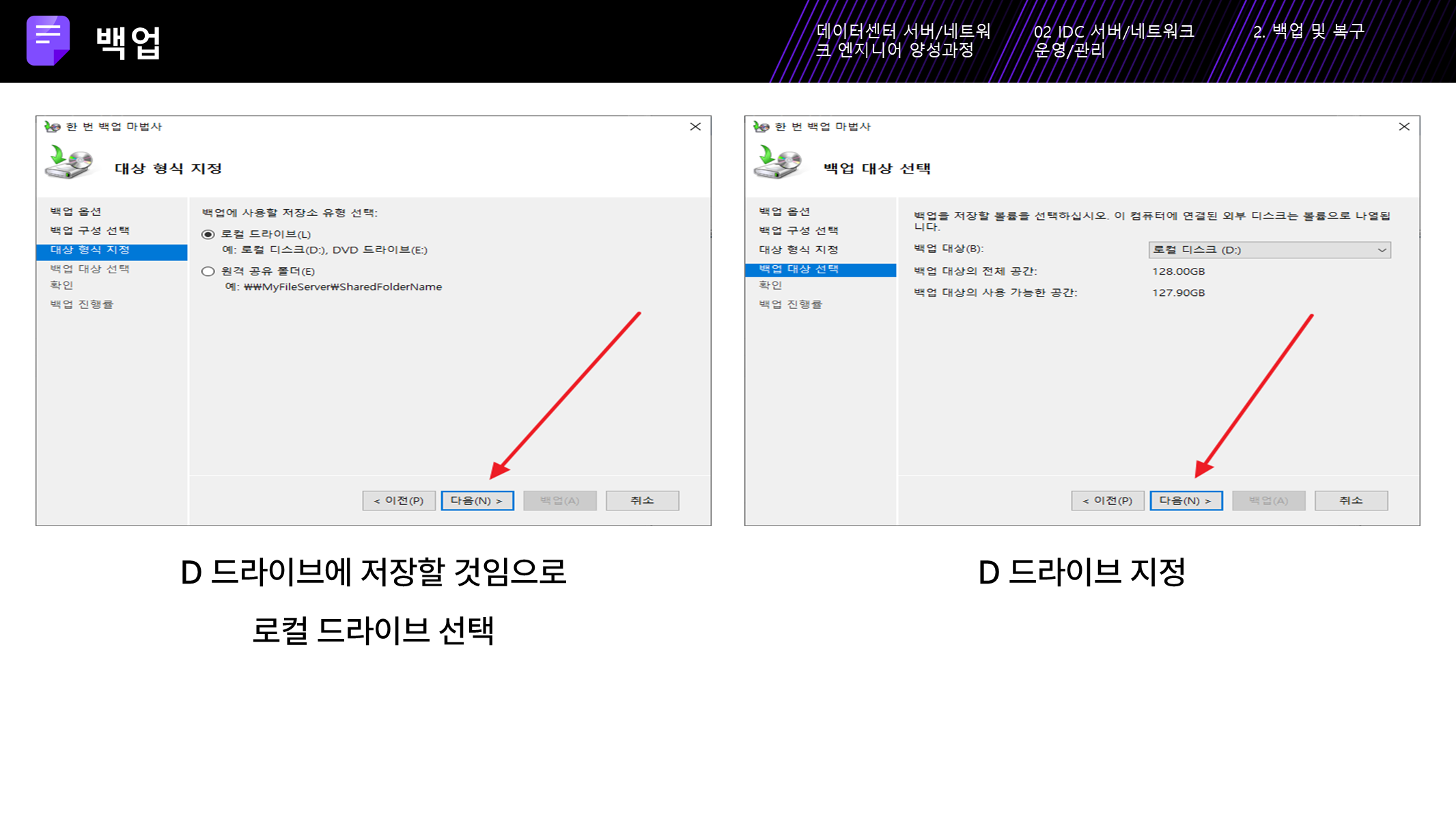The image size is (1456, 820).
Task: Click highlighted 백업 대상 선택 step in right wizard
Action: tap(799, 269)
